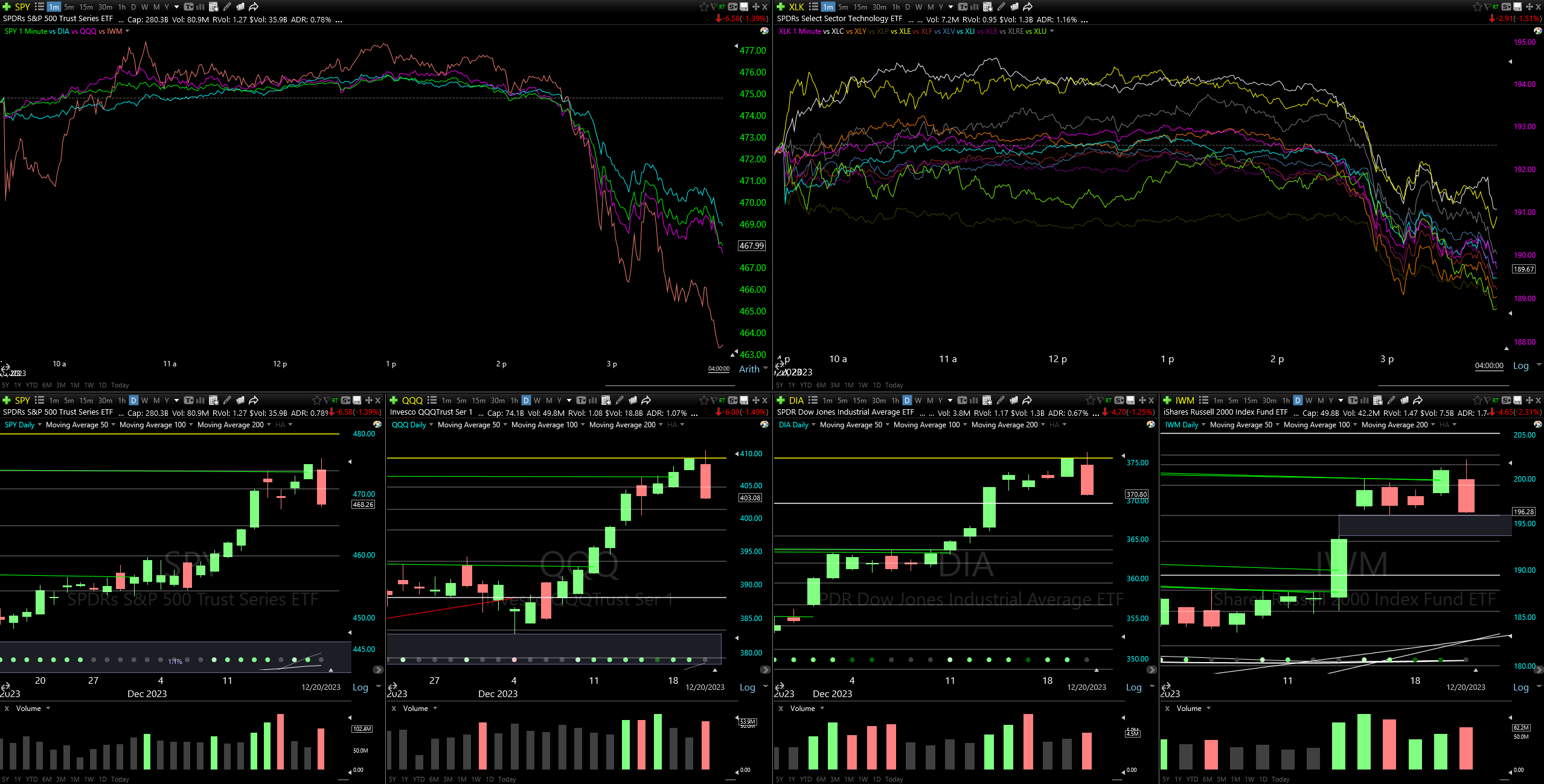Screen dimensions: 1544x784
Task: Click the green plus icon in IWM chart
Action: pos(1167,400)
